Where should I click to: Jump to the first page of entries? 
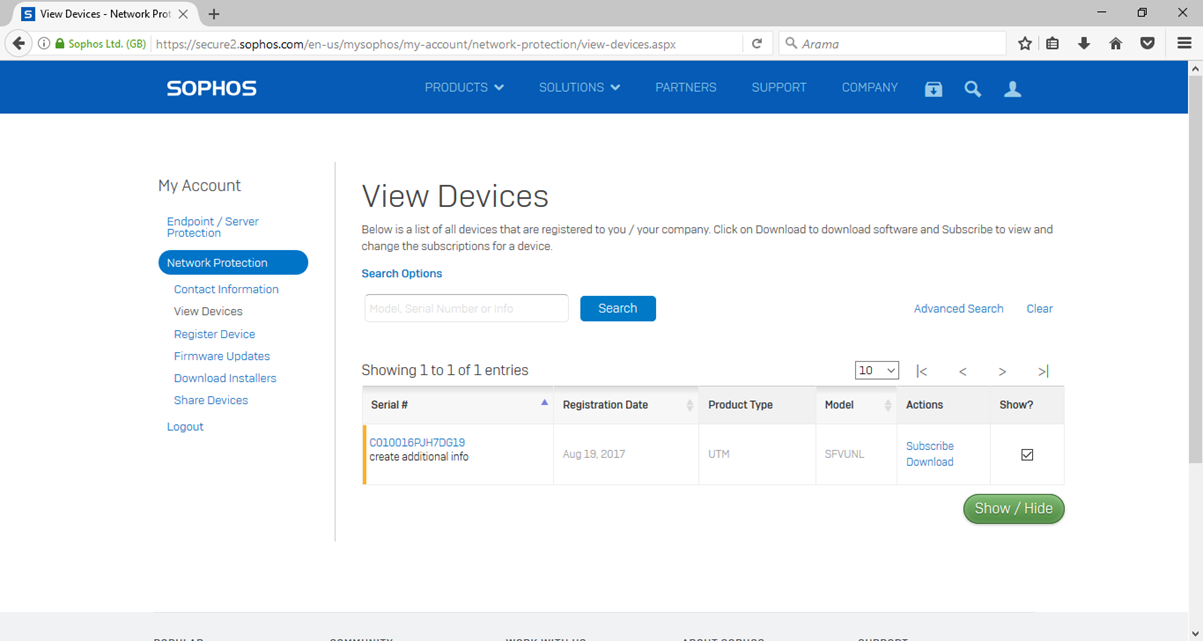(x=921, y=371)
